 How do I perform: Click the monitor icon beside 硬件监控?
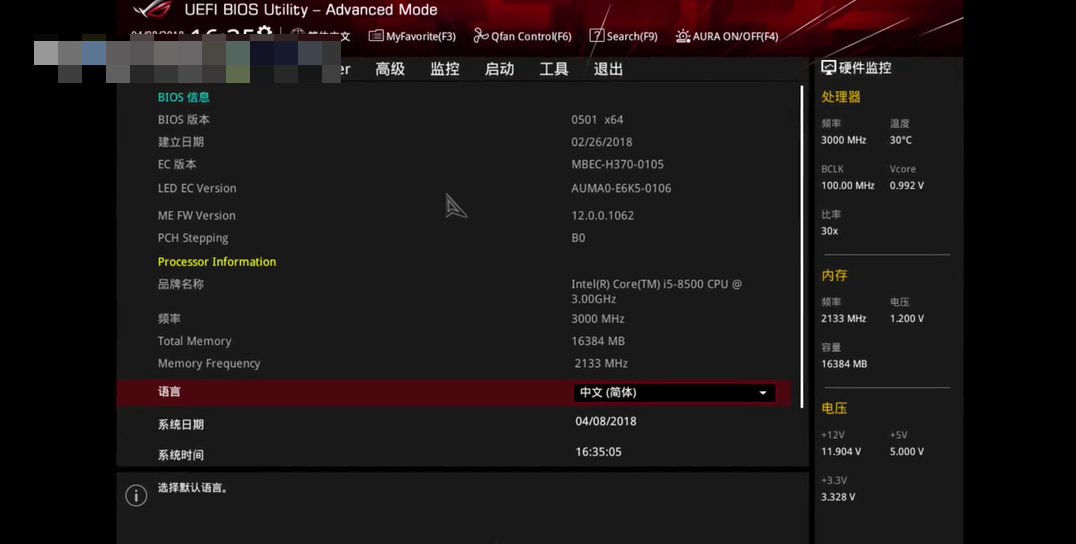(x=828, y=68)
